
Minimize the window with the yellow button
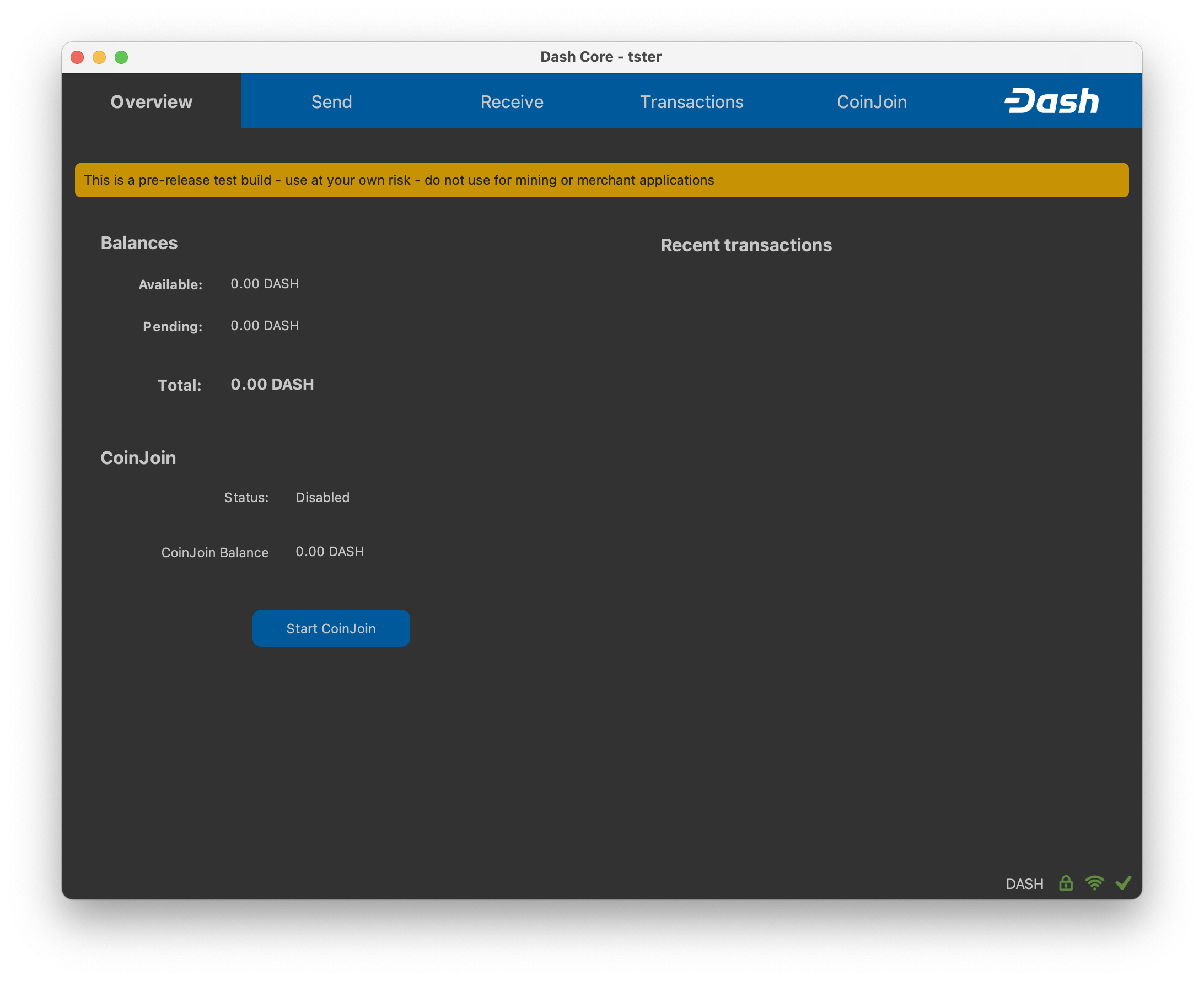point(99,57)
